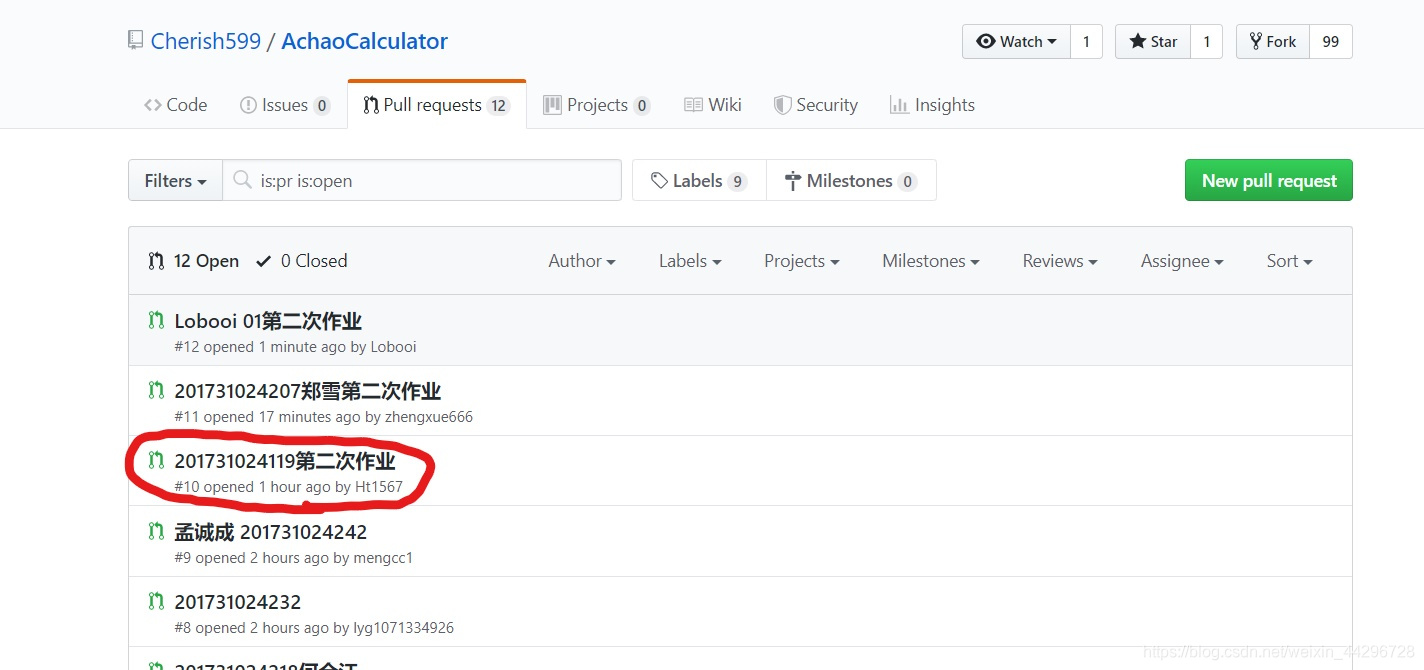
Task: Expand the Labels filter dropdown in list header
Action: click(x=690, y=261)
